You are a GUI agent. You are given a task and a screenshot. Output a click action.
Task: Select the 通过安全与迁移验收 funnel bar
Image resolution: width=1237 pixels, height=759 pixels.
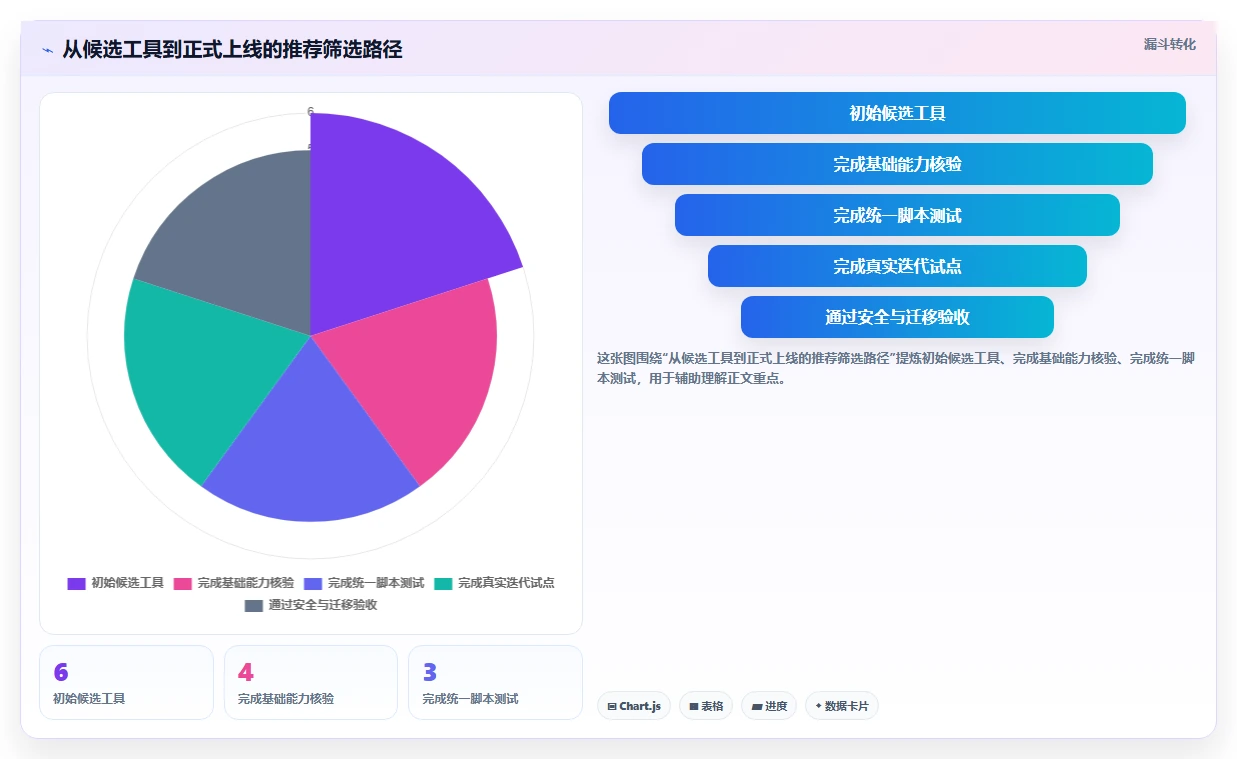click(897, 317)
